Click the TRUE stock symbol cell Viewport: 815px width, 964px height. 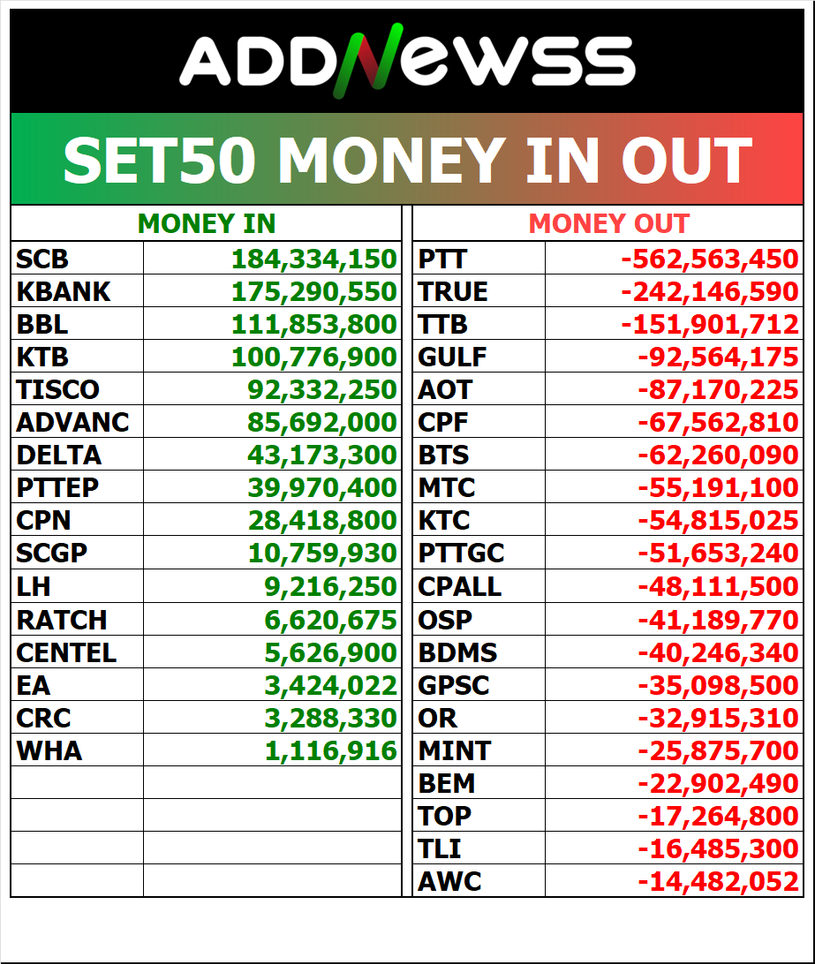click(453, 292)
